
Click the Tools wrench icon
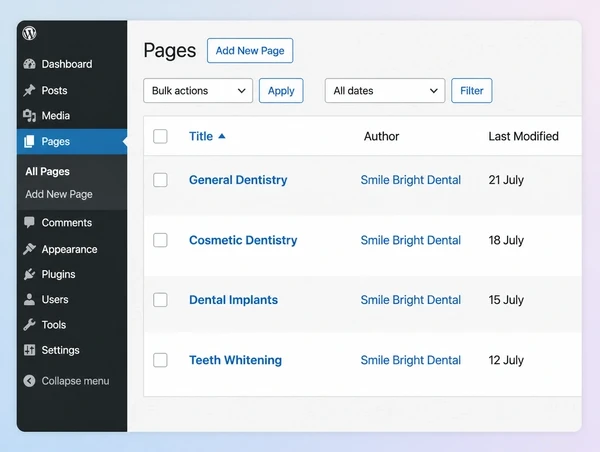tap(29, 325)
